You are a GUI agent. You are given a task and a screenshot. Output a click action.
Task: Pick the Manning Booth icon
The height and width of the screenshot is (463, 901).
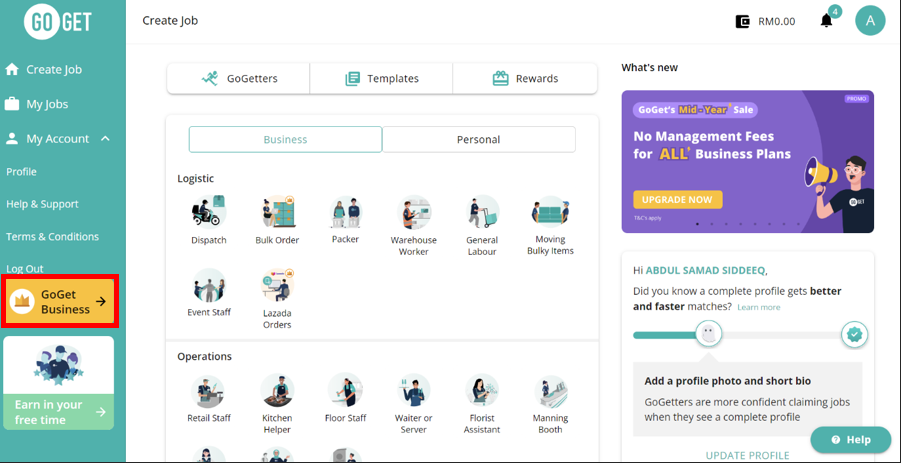pyautogui.click(x=550, y=391)
